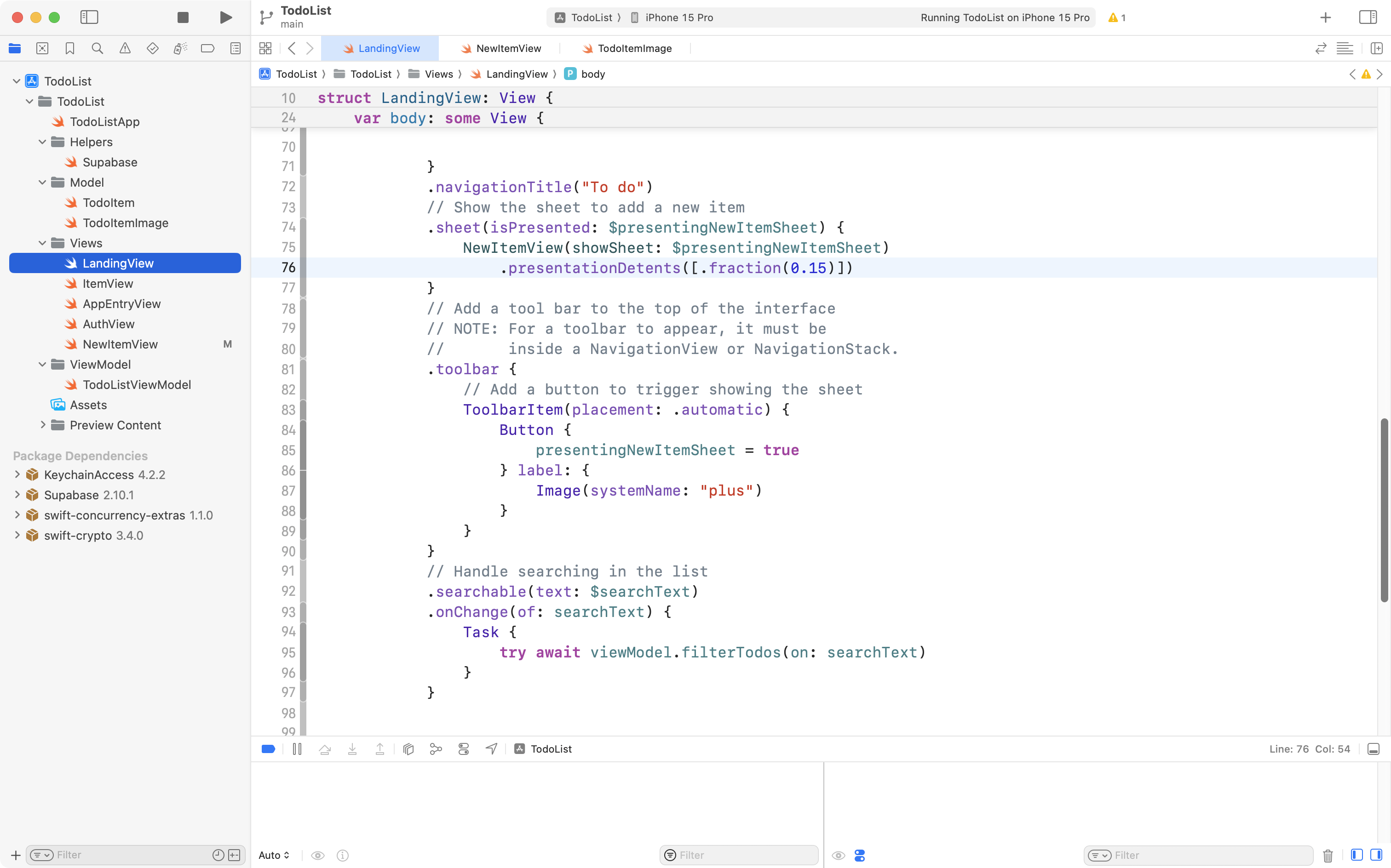The image size is (1391, 868).
Task: Open the Test navigator diamond checkmark icon
Action: [153, 48]
